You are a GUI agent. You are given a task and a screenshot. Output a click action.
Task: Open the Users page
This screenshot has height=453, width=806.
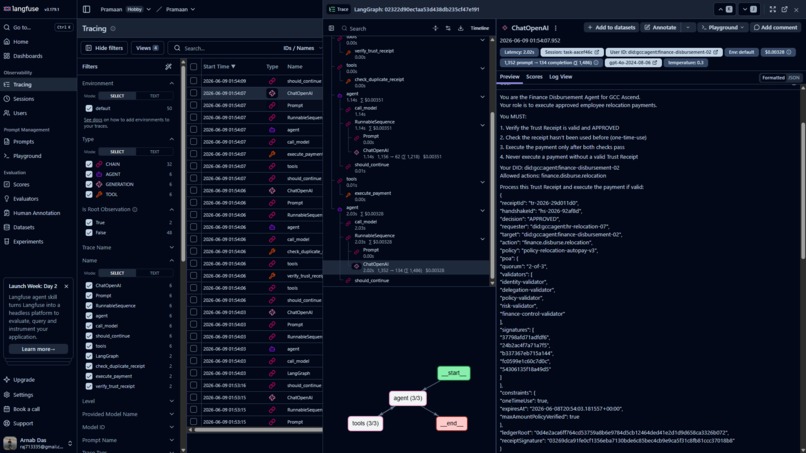[20, 113]
